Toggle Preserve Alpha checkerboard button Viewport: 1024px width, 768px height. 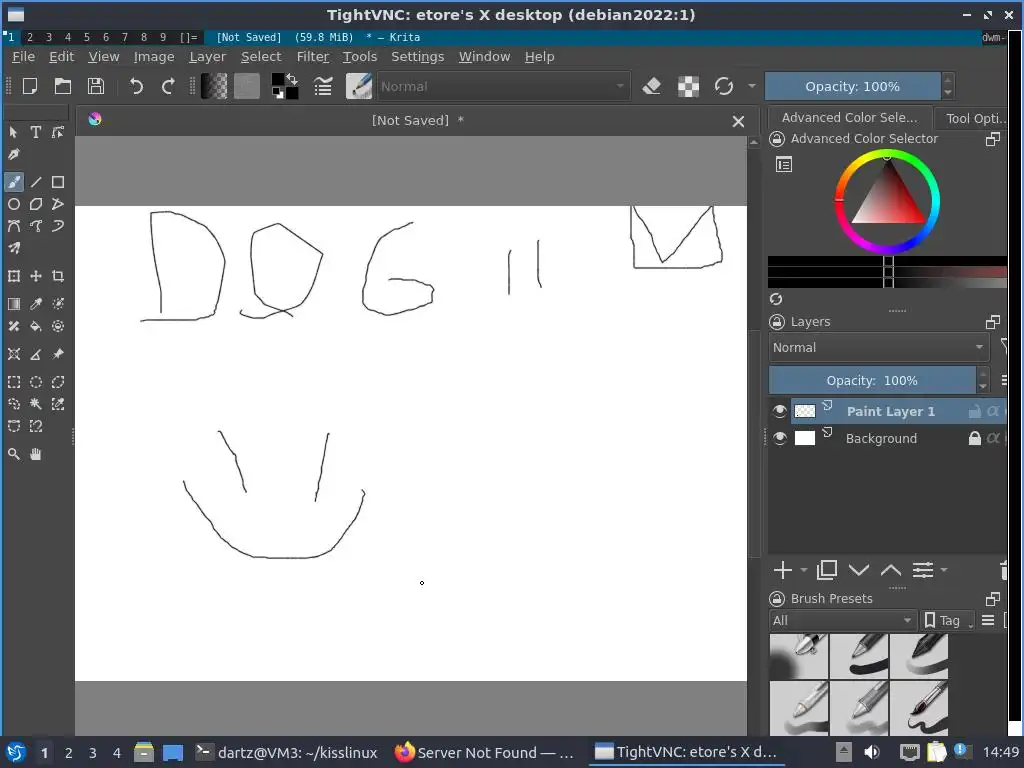688,86
